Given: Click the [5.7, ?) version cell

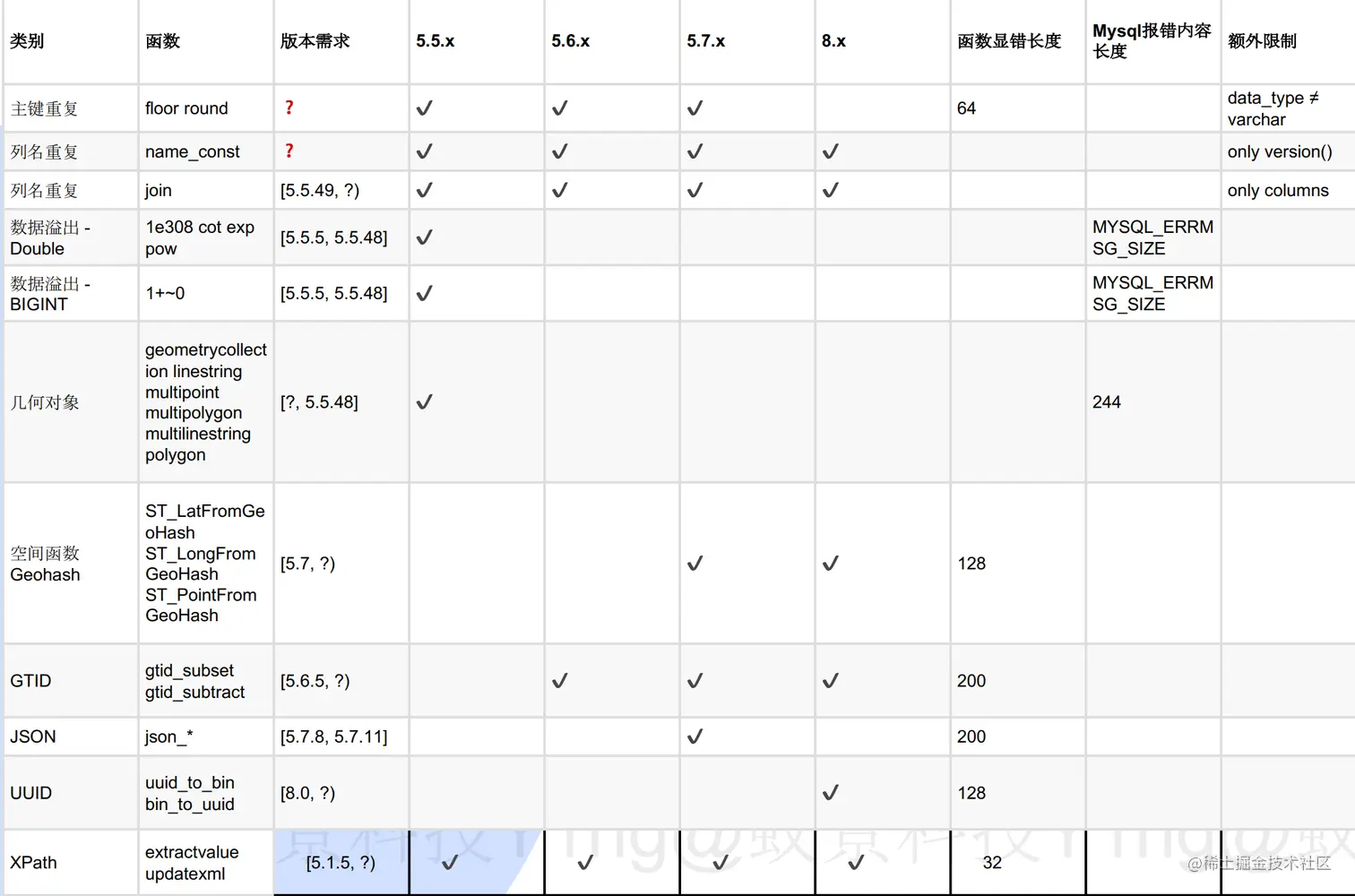Looking at the screenshot, I should [x=341, y=564].
